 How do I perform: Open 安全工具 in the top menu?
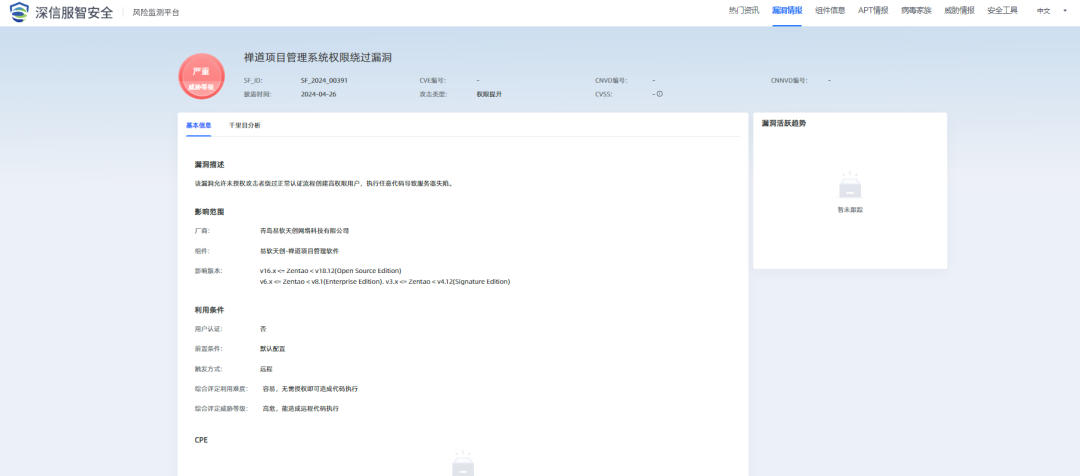(1002, 10)
